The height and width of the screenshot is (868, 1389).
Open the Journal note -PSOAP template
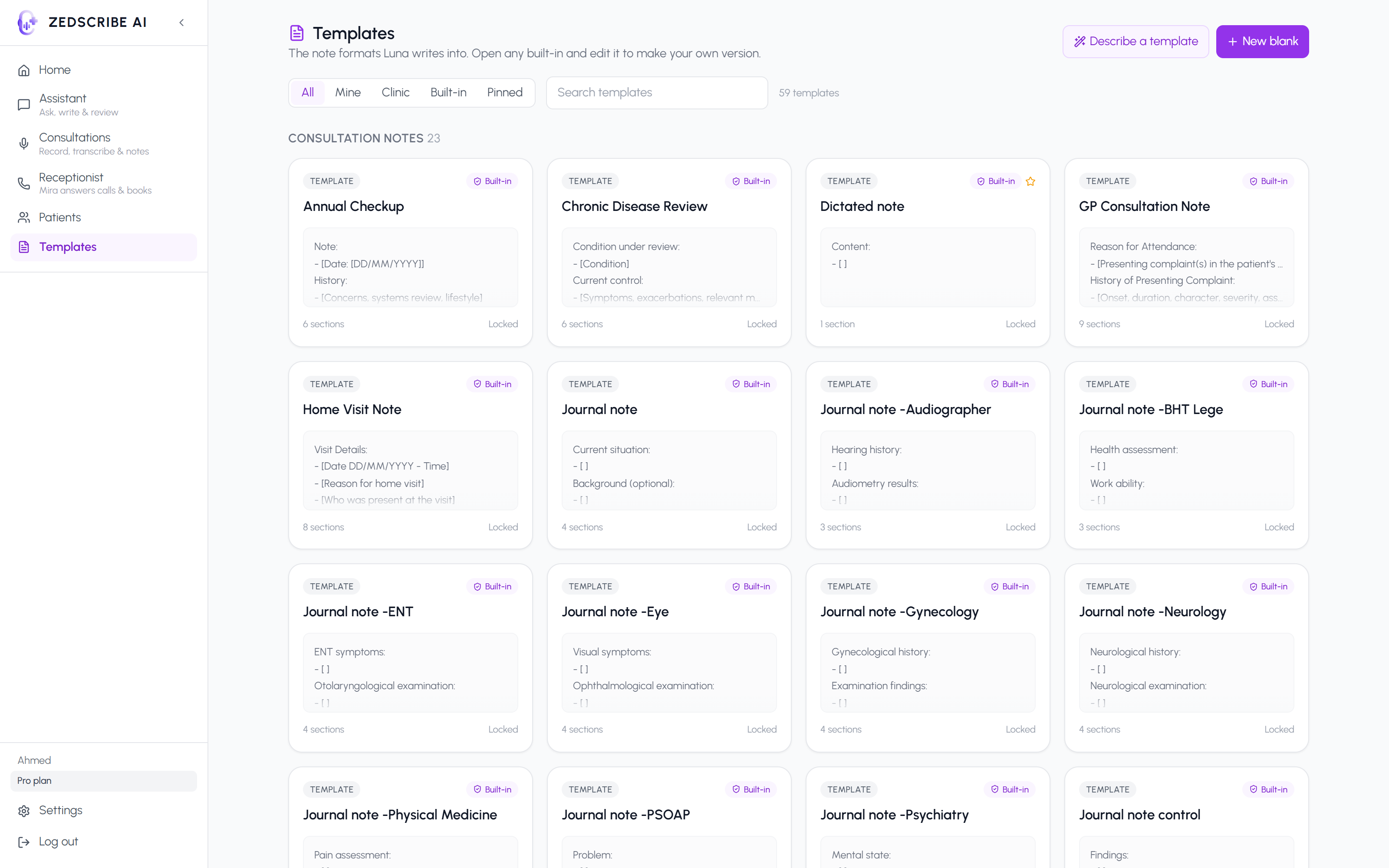click(668, 818)
